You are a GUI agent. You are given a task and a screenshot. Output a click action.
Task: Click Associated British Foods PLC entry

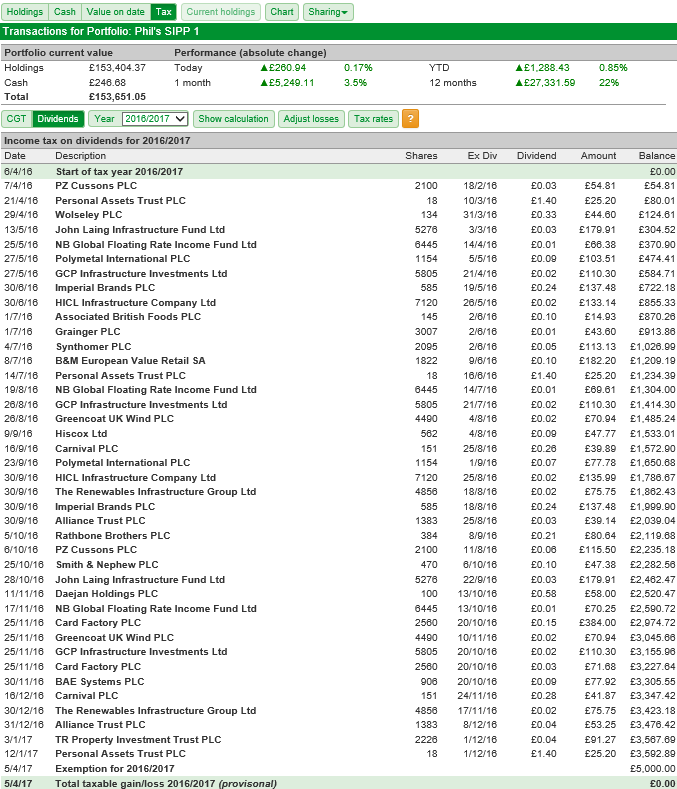(x=128, y=317)
